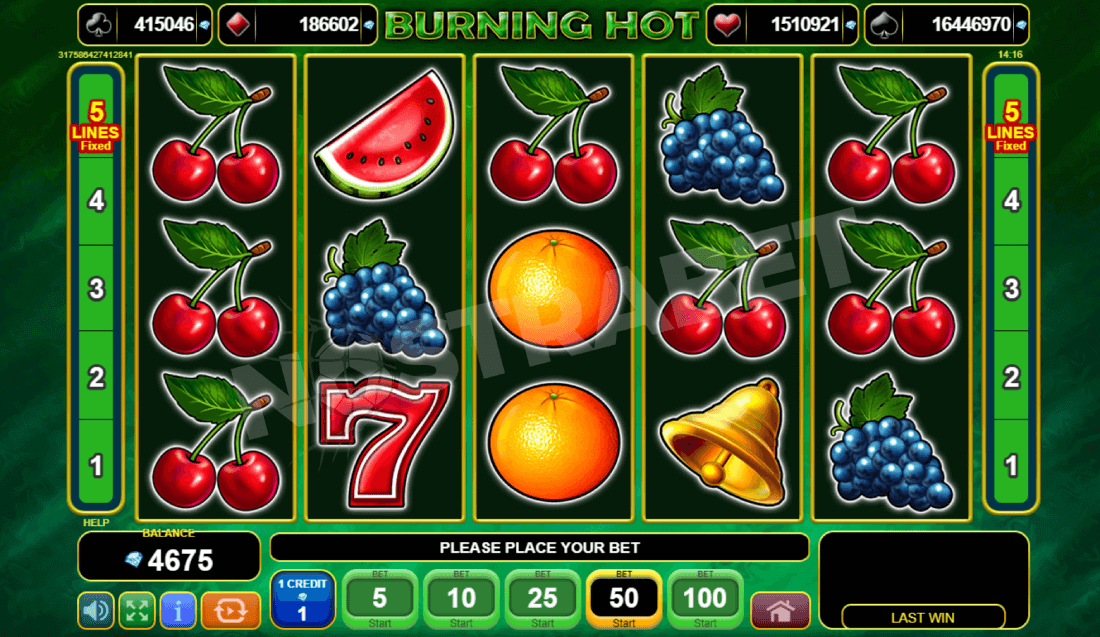Mute sound with the speaker icon
Screen dimensions: 1100x637
point(96,611)
